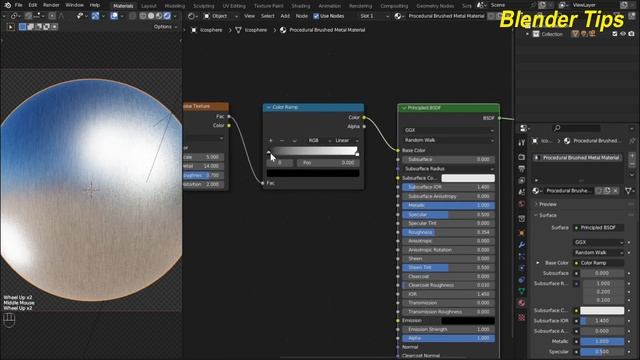Open the Object properties tab

(522, 233)
